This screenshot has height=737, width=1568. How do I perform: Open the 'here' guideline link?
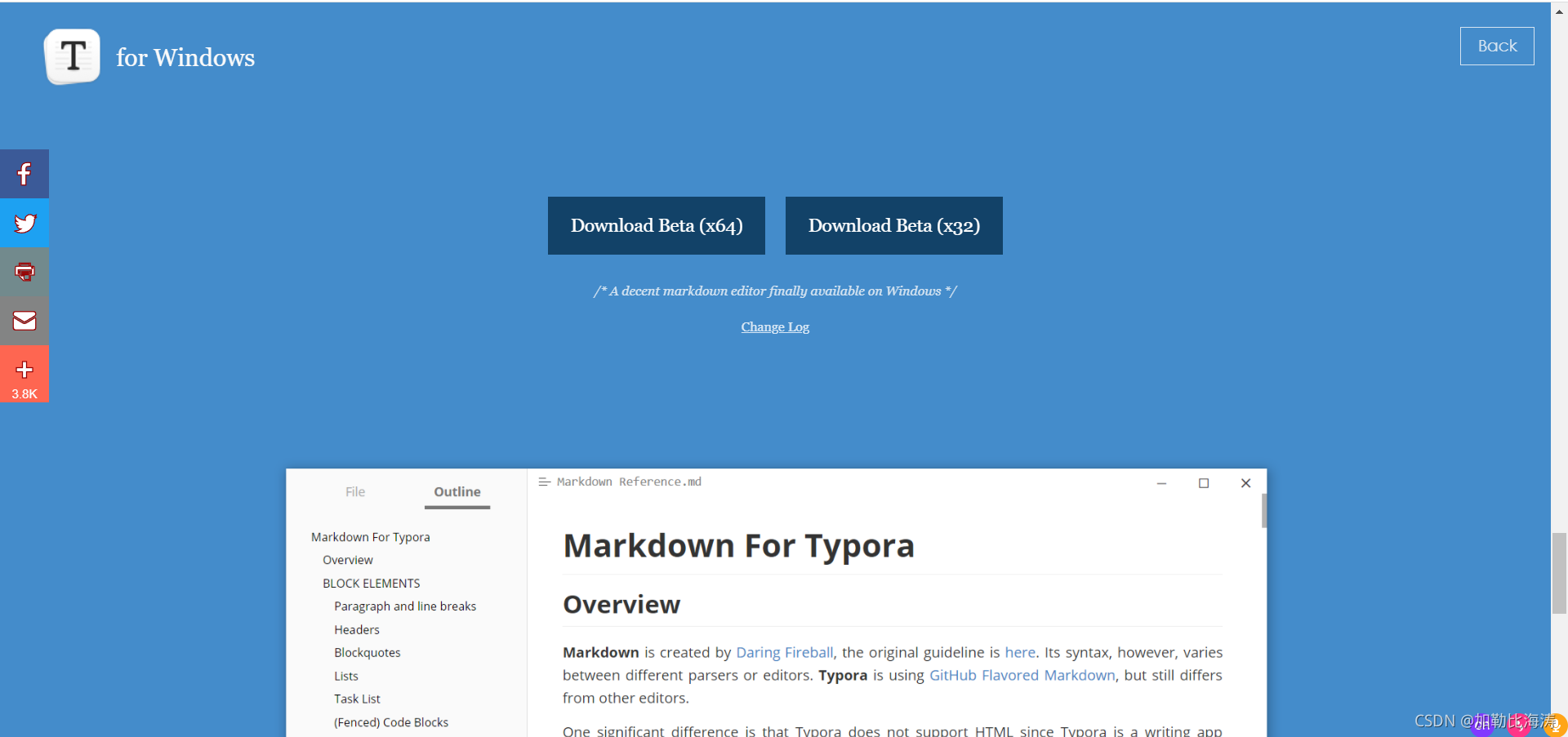[1020, 652]
